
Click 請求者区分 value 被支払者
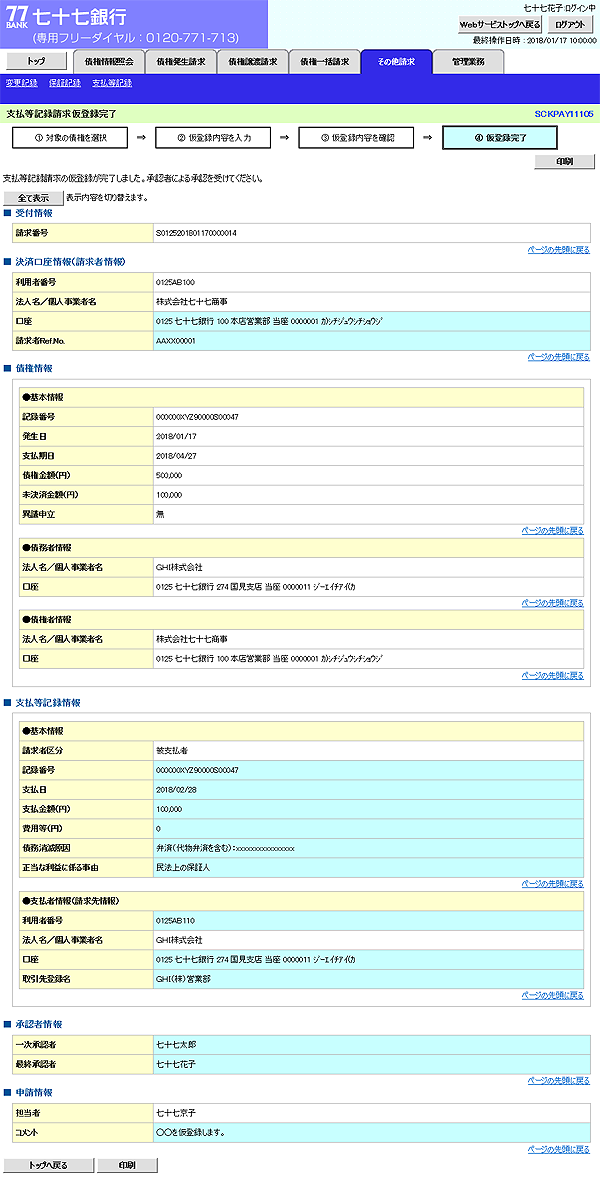click(x=172, y=750)
